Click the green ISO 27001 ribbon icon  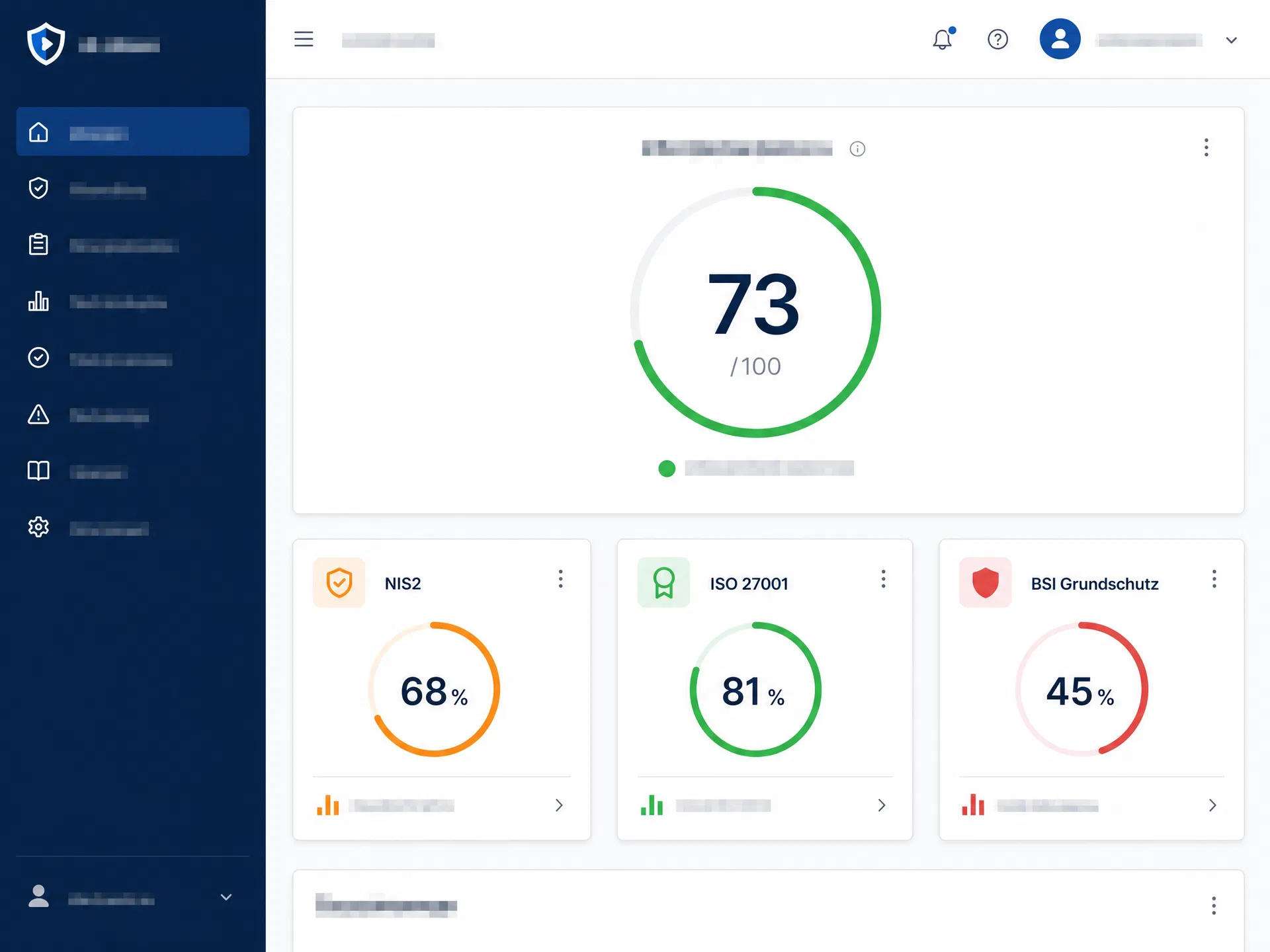(663, 582)
